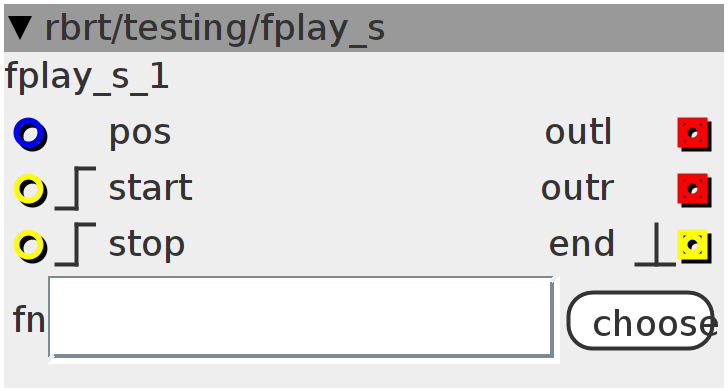Collapse the object with the title bar triangle
728x392 pixels.
(x=20, y=28)
